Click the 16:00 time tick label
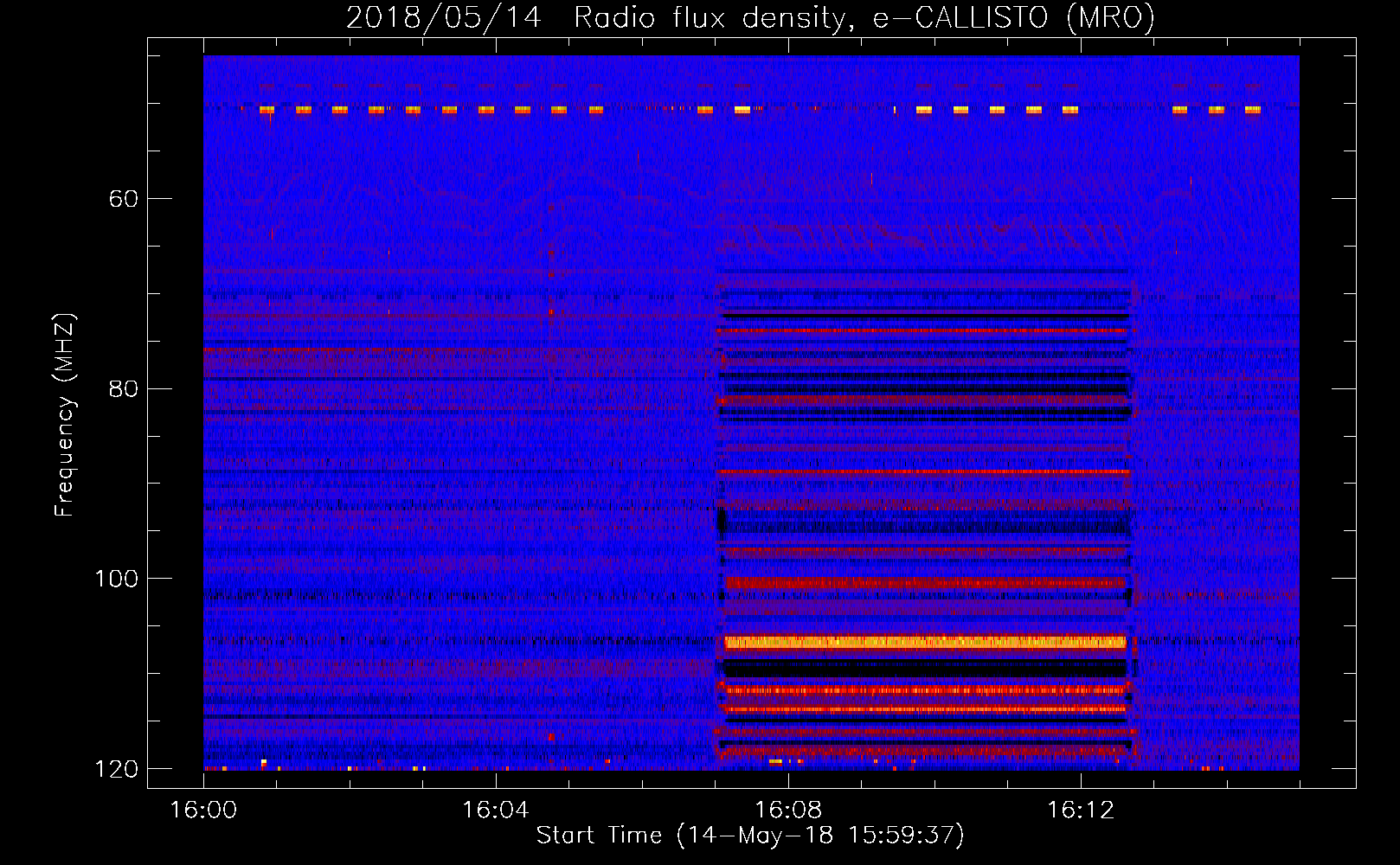This screenshot has width=1400, height=865. [x=203, y=810]
